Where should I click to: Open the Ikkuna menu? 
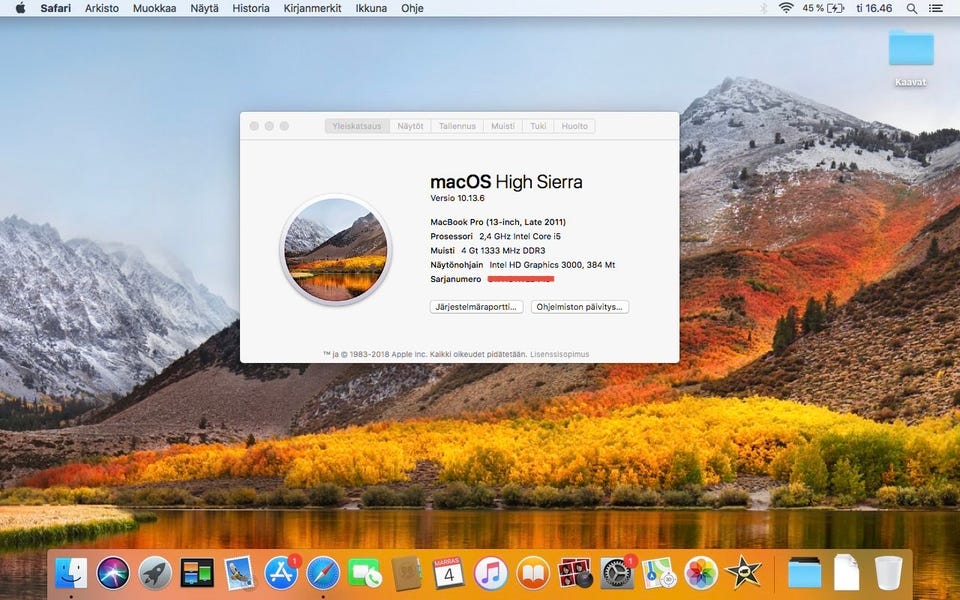(371, 8)
